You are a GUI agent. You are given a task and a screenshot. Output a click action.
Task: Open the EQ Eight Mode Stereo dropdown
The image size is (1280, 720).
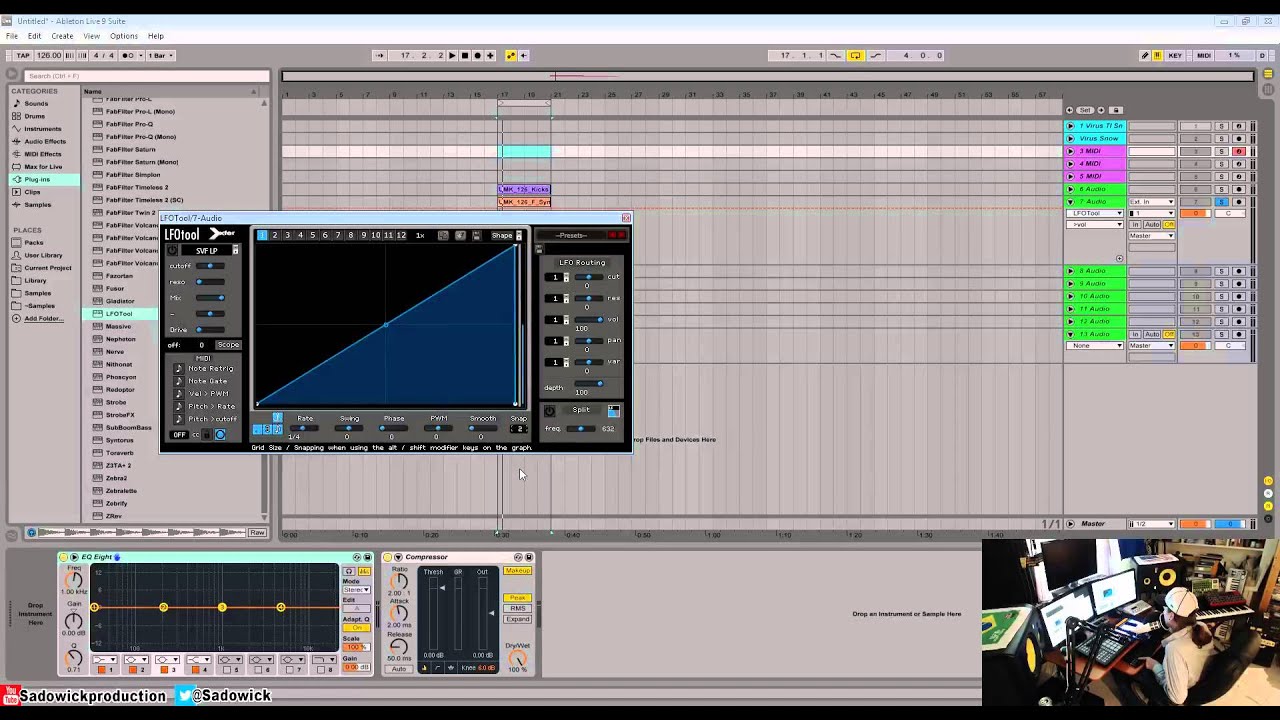coord(356,590)
